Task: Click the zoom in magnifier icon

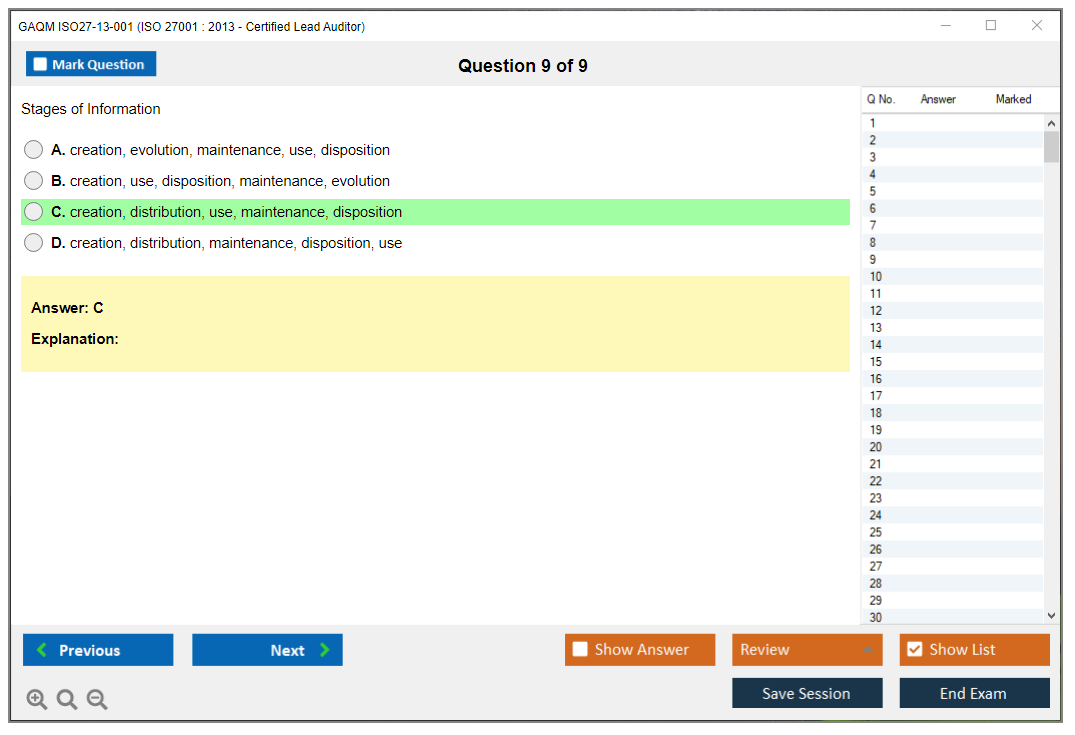Action: click(x=37, y=700)
